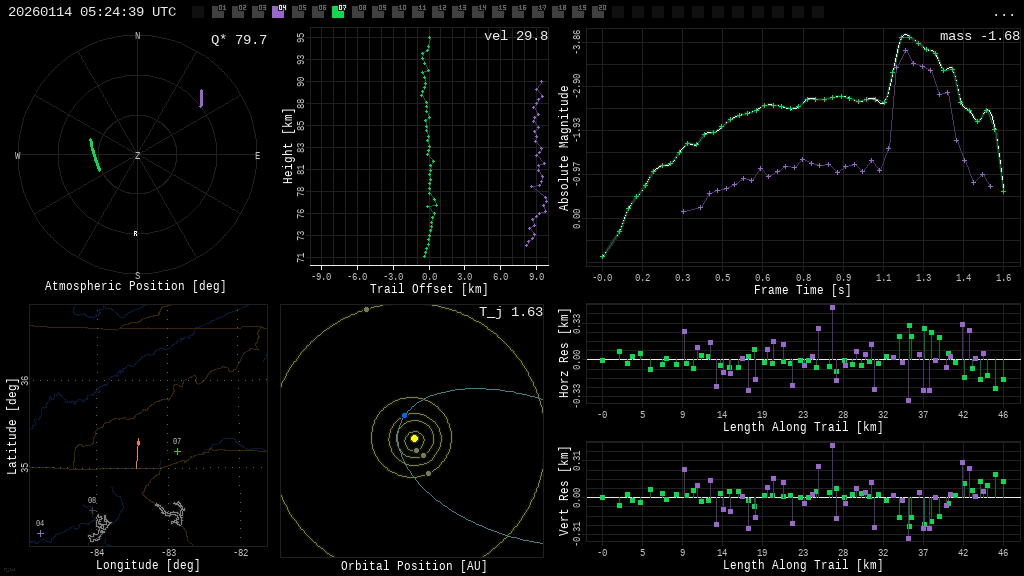Image resolution: width=1024 pixels, height=576 pixels.
Task: Click the 'mass -1.68' readout
Action: (979, 36)
